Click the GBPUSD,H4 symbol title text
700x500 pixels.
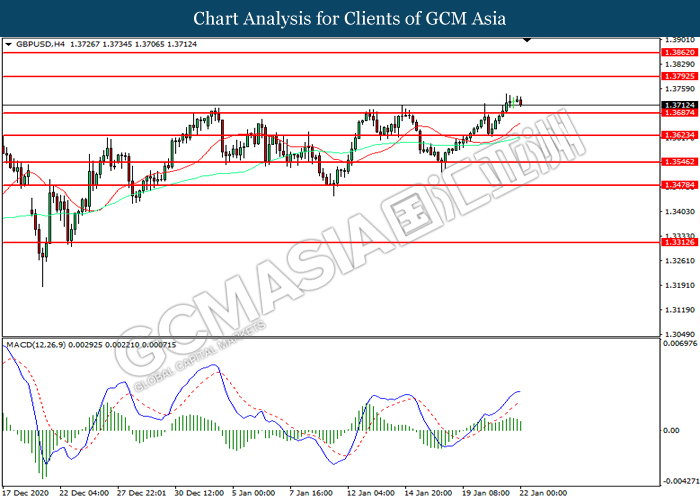coord(40,44)
